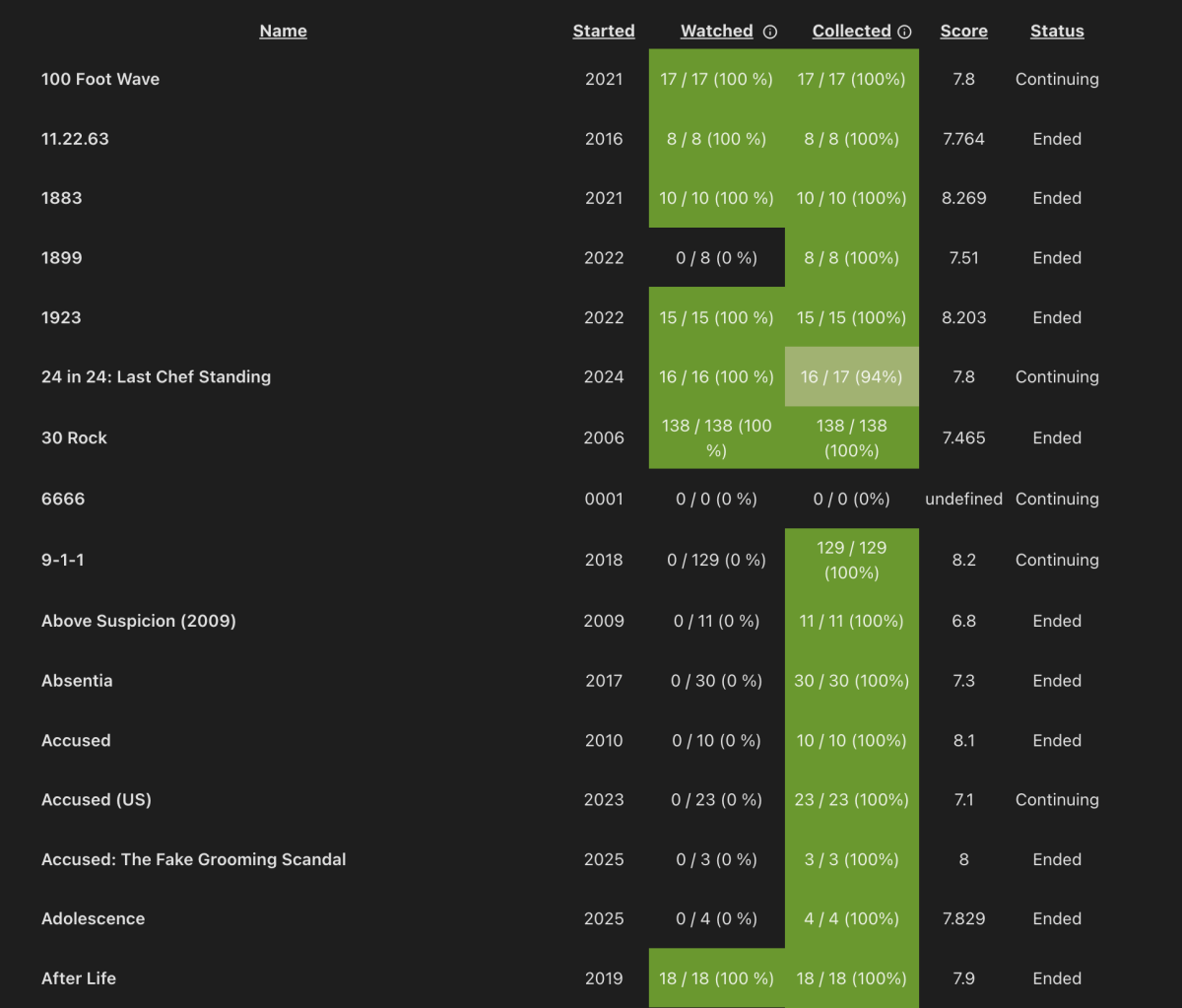The image size is (1182, 1008).
Task: Open the Adolescence show entry
Action: [x=93, y=918]
